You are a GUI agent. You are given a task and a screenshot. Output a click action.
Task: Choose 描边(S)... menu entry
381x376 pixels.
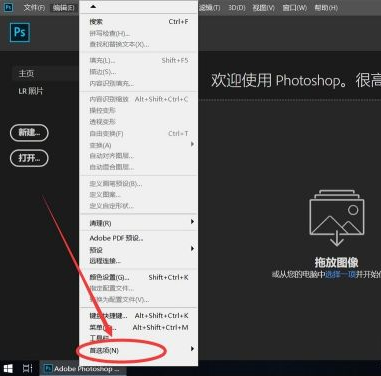138,72
